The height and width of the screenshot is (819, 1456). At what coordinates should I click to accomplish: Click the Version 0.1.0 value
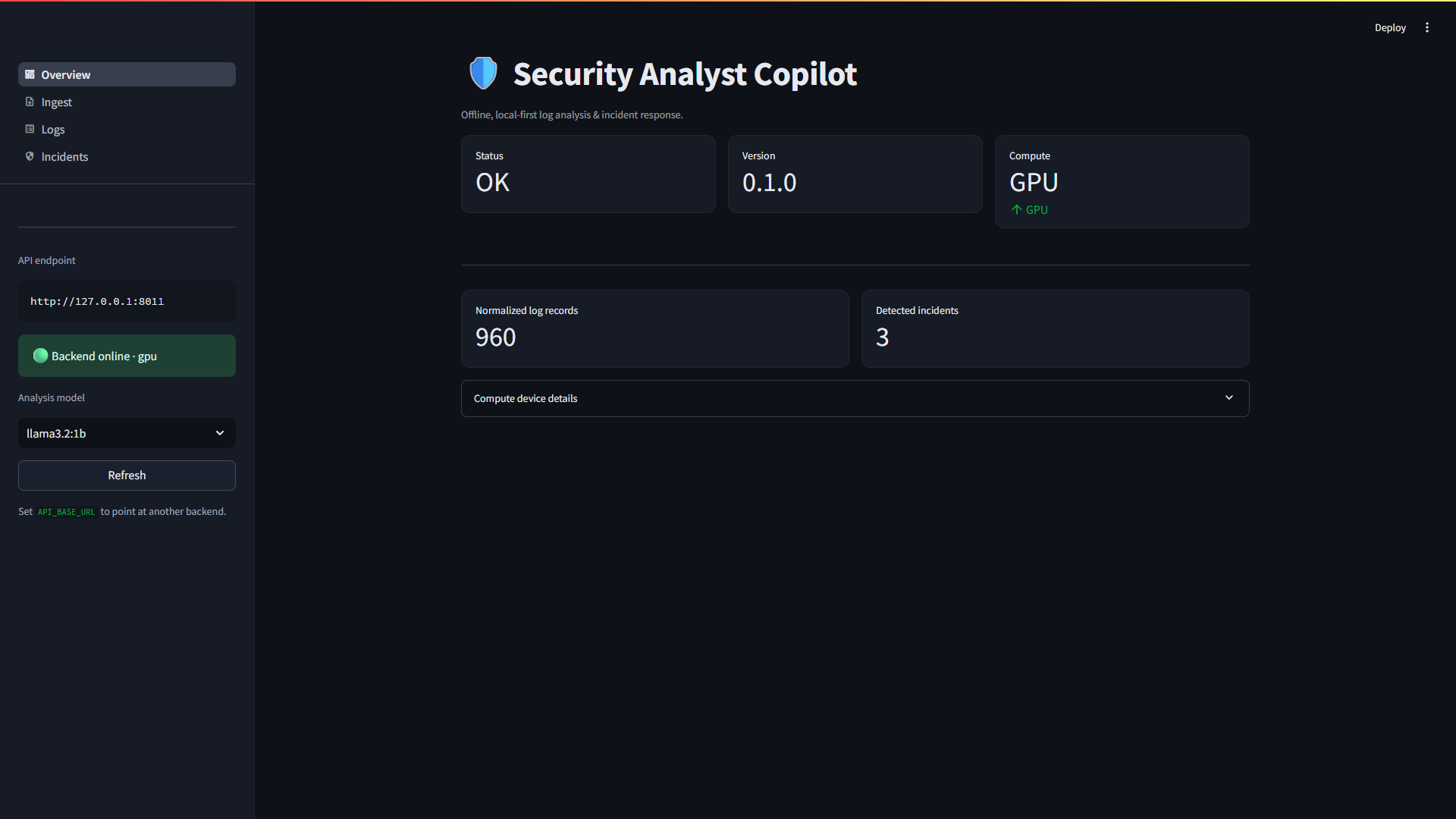click(x=769, y=183)
